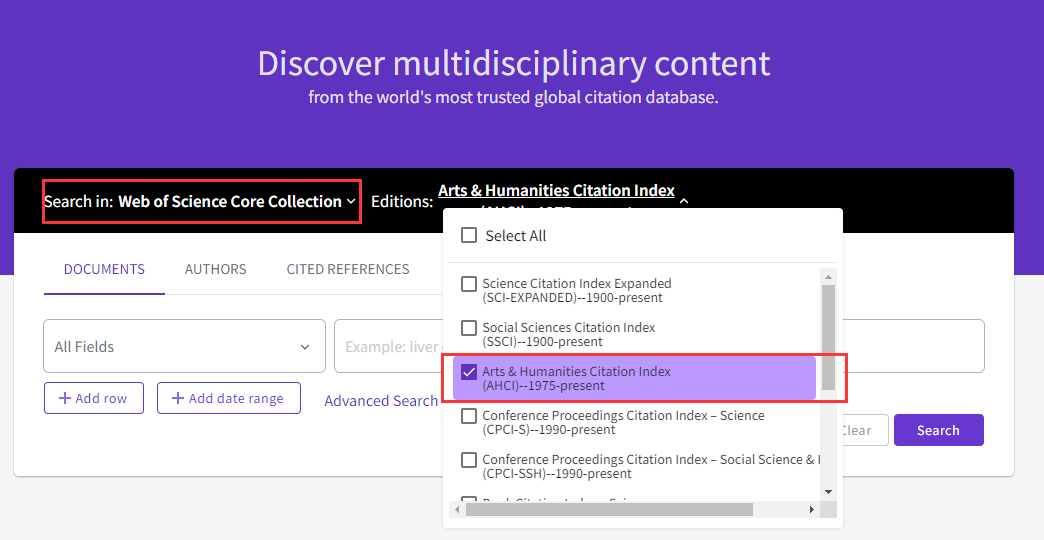The width and height of the screenshot is (1044, 540).
Task: Click the search query input field
Action: [x=390, y=347]
